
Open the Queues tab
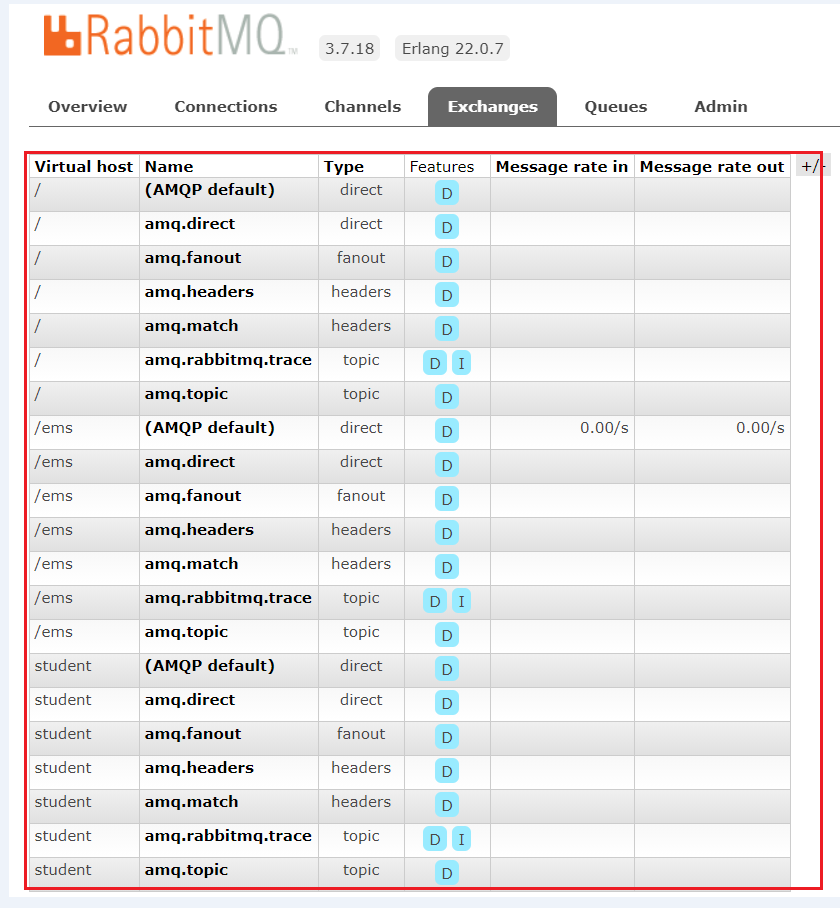tap(615, 107)
